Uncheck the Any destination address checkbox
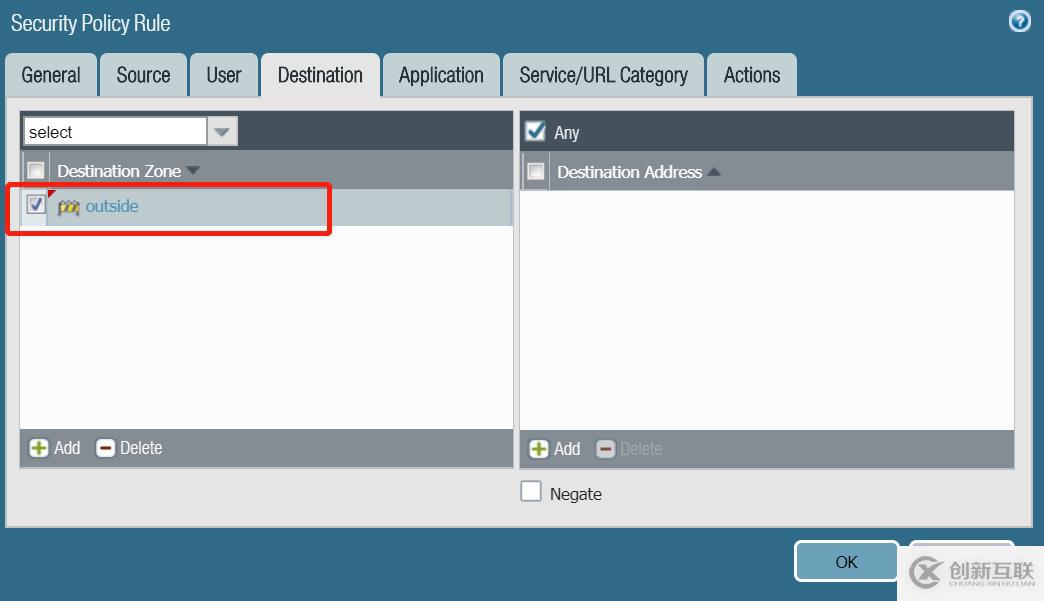Viewport: 1044px width, 601px height. click(536, 131)
